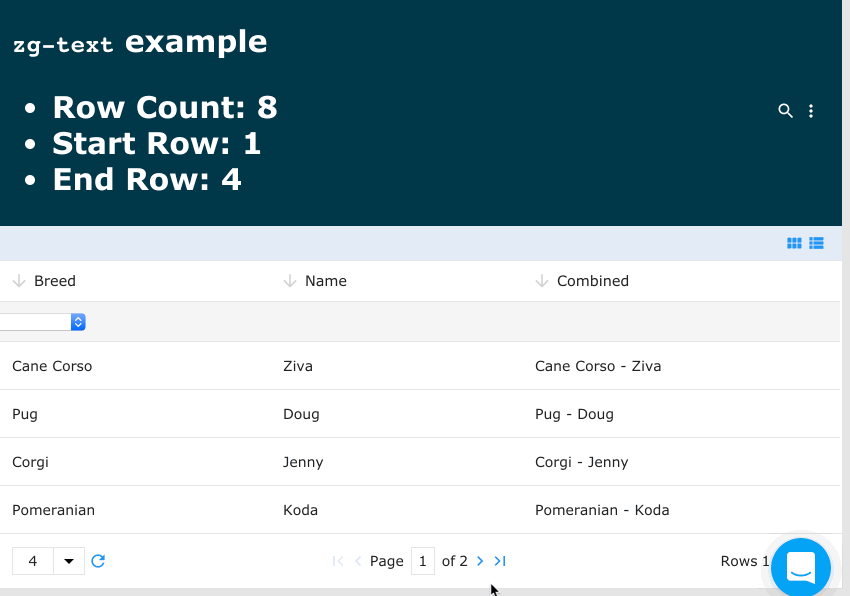Image resolution: width=850 pixels, height=596 pixels.
Task: Toggle sorting on the Name column
Action: coord(324,281)
